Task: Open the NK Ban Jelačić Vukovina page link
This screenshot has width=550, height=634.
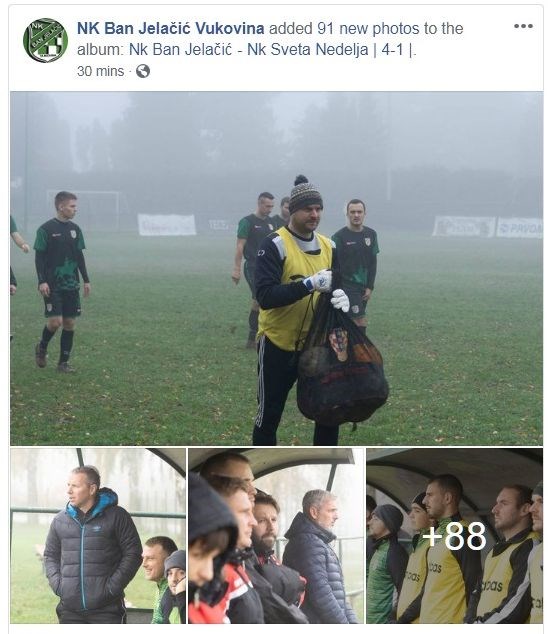Action: tap(170, 29)
